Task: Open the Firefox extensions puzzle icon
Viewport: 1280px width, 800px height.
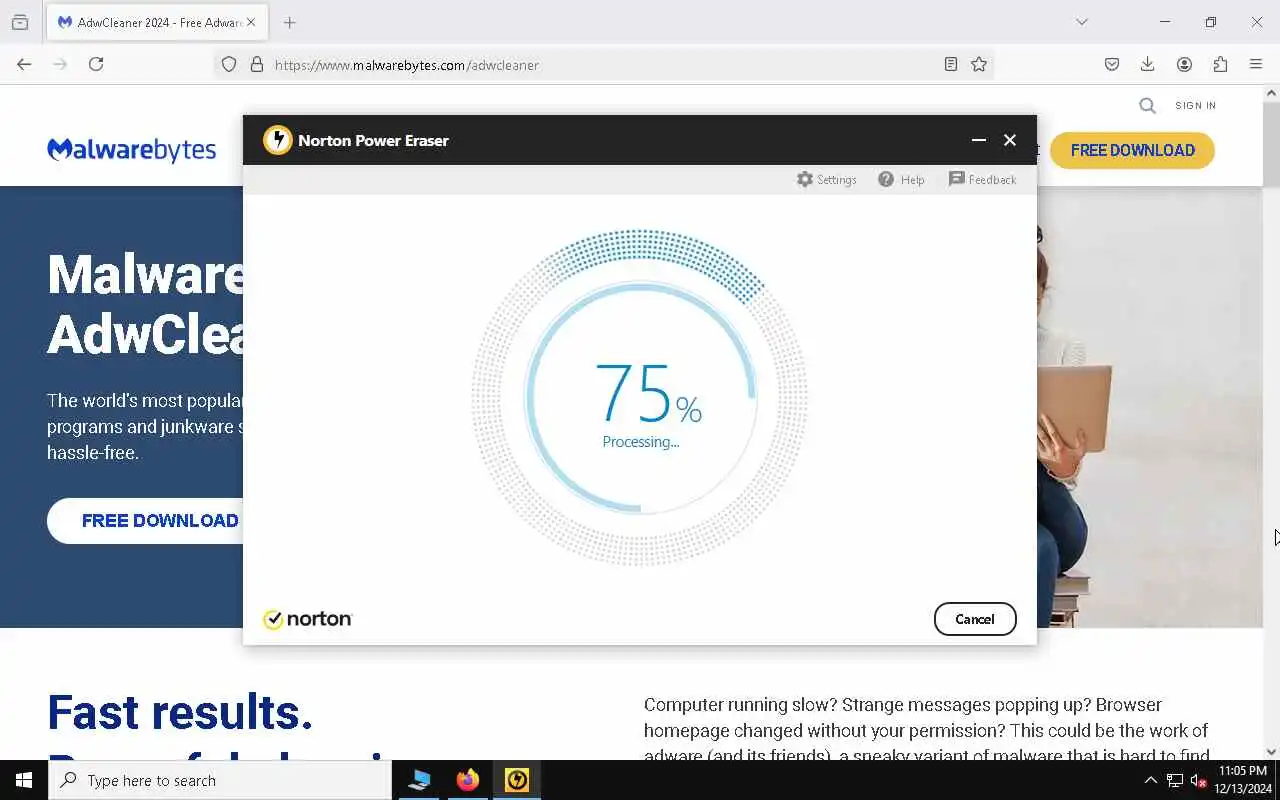Action: pos(1220,64)
